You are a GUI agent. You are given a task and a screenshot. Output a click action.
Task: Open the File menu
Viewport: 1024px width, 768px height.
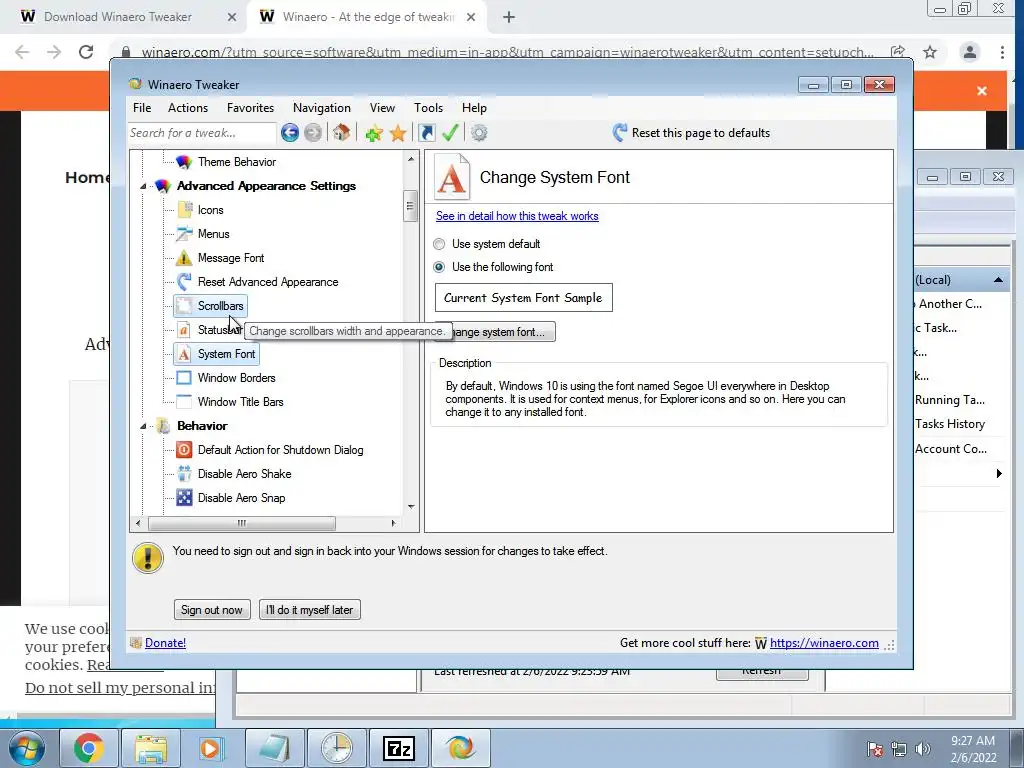142,108
